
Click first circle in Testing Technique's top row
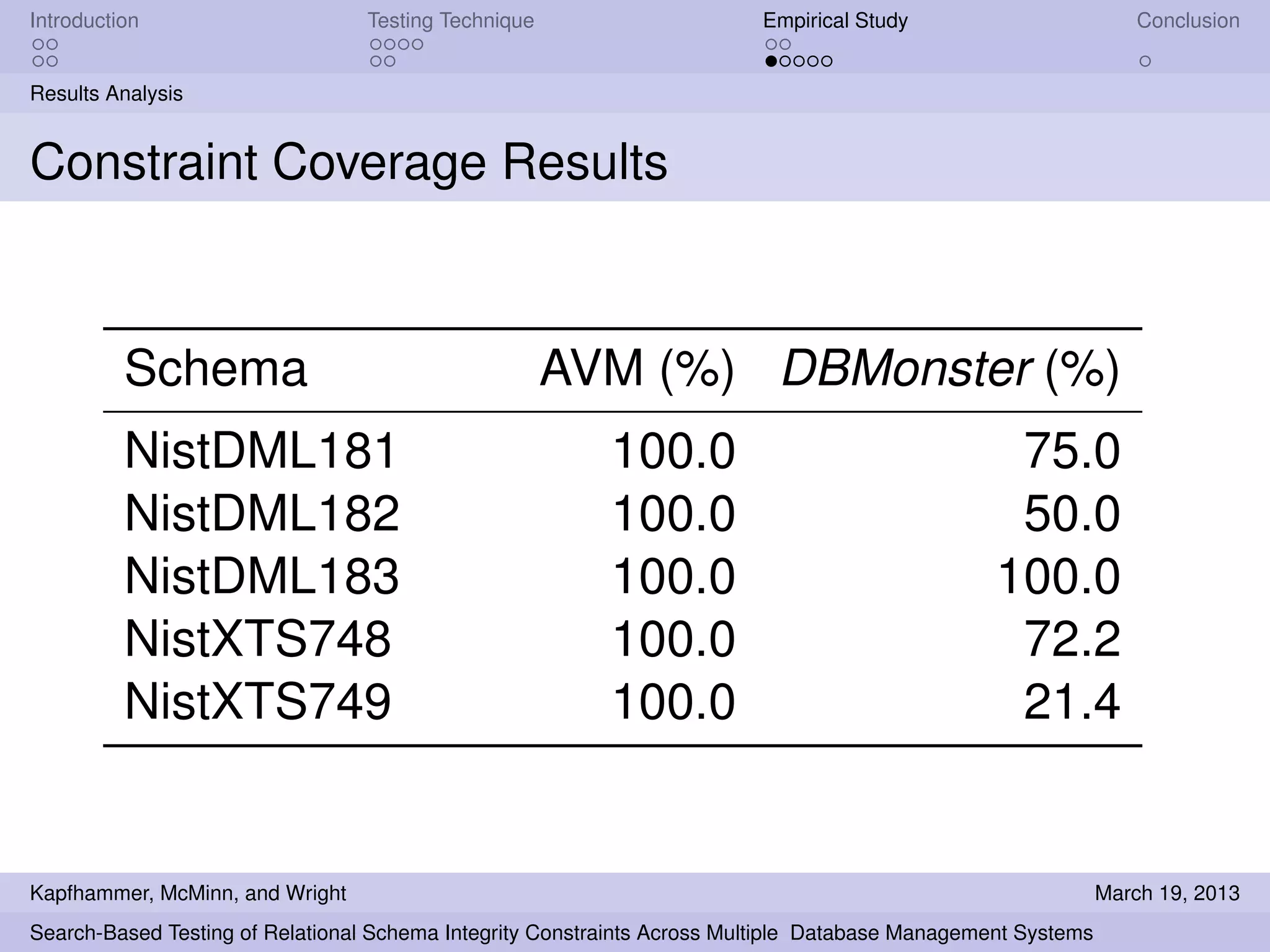pos(376,45)
